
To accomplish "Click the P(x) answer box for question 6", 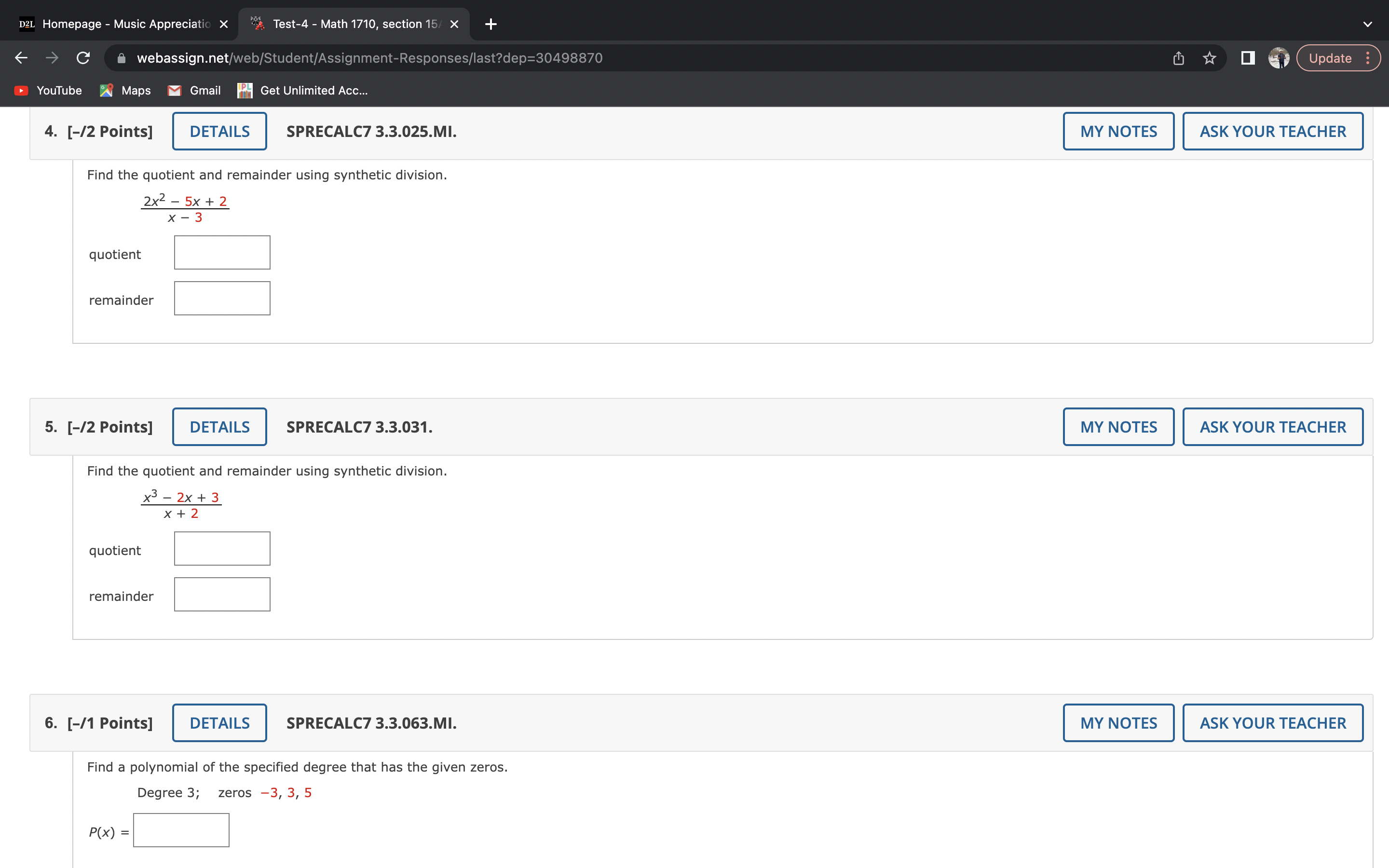I will [x=181, y=829].
